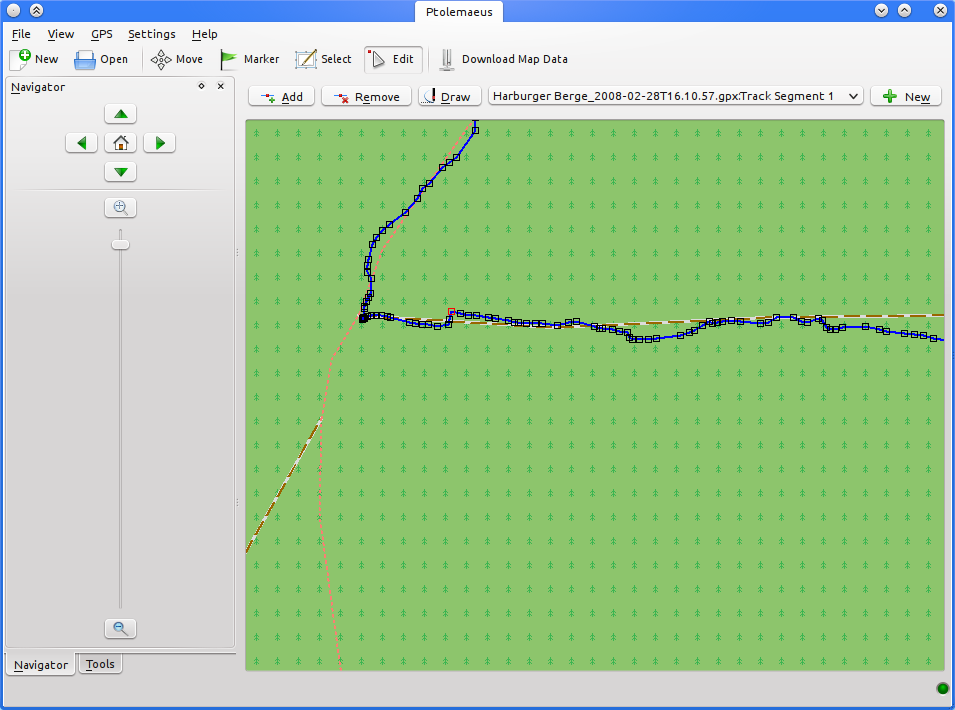Image resolution: width=955 pixels, height=710 pixels.
Task: Toggle the Edit mode button
Action: (392, 59)
